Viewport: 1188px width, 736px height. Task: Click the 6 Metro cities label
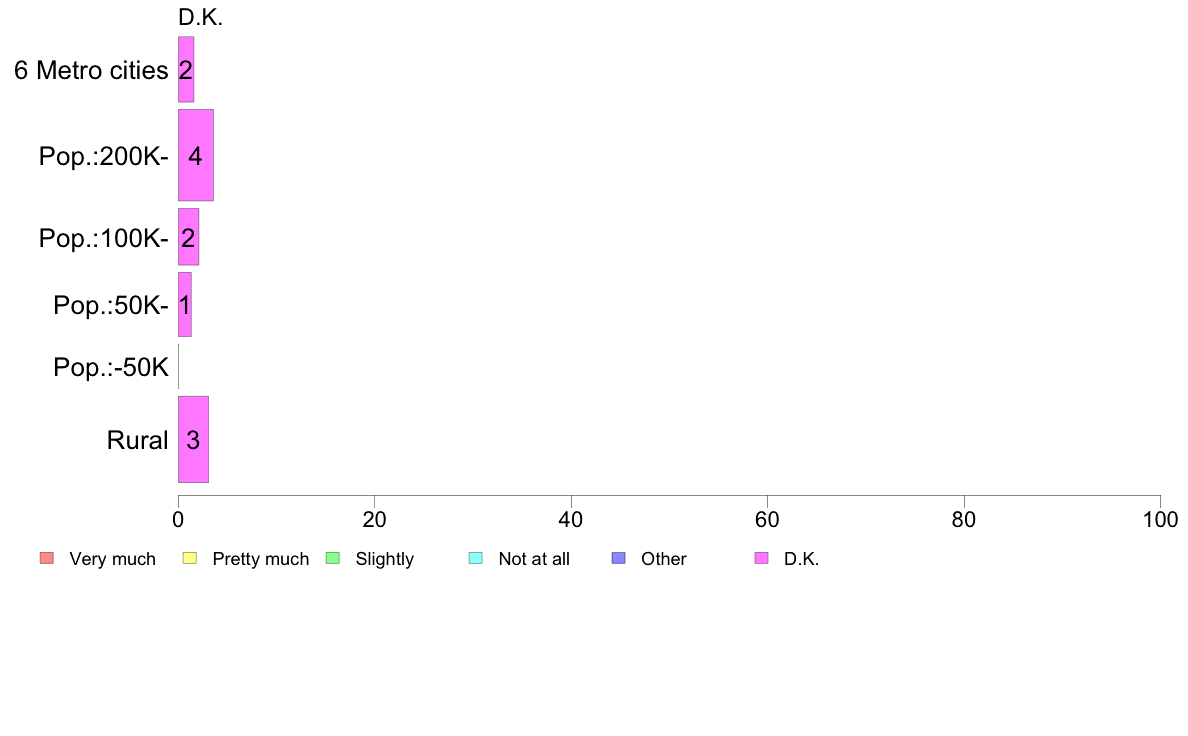tap(91, 70)
